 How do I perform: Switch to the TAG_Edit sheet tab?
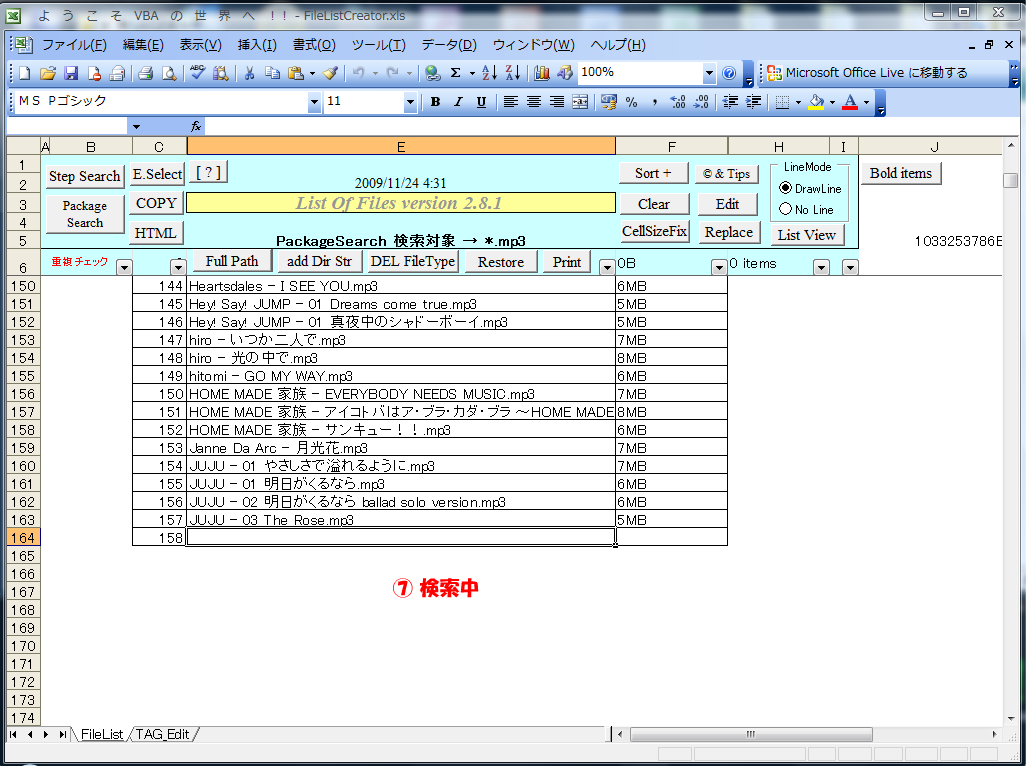162,735
